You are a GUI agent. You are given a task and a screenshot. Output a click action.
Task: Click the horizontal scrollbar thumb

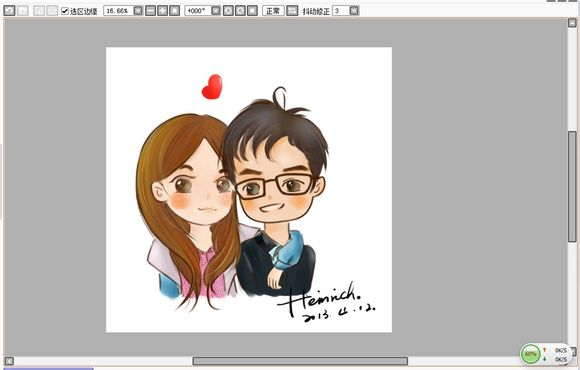[300, 361]
